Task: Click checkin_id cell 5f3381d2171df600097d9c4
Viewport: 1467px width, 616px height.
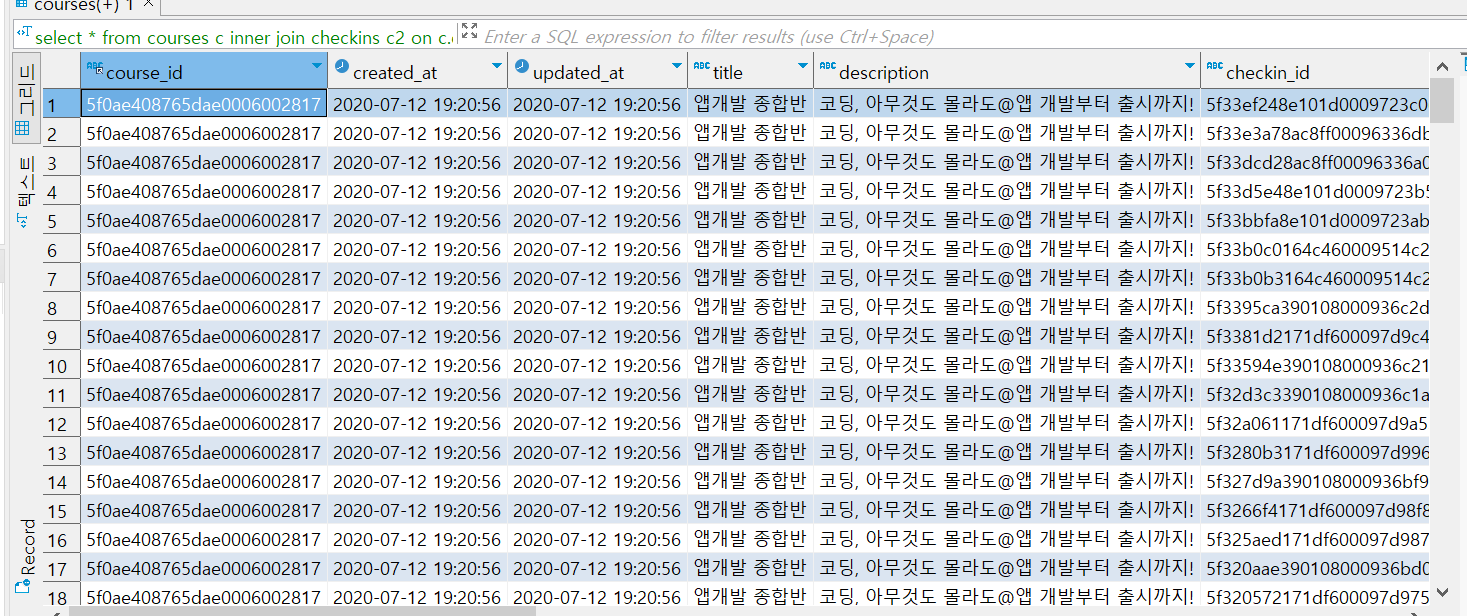Action: 1315,336
